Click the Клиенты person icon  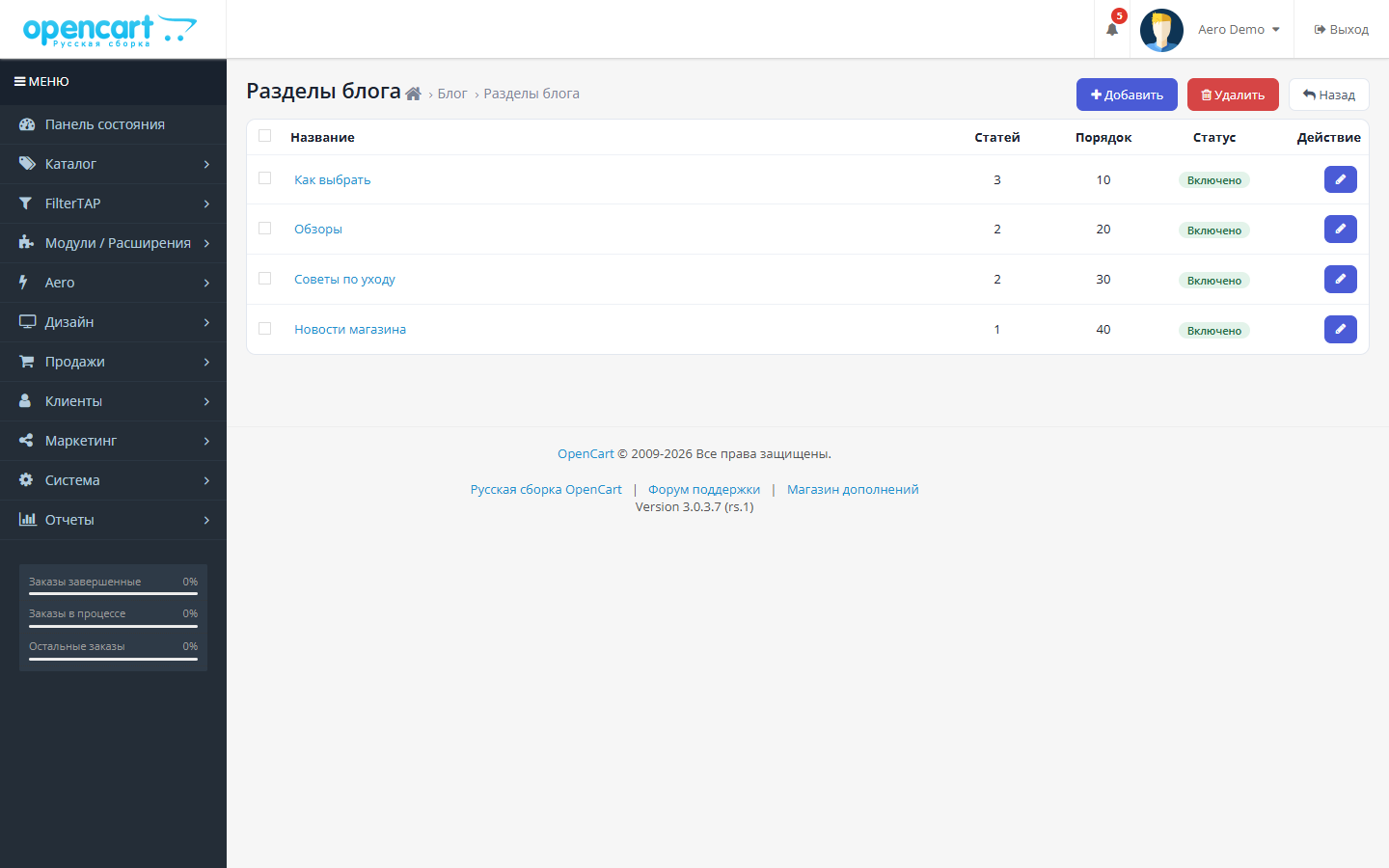tap(25, 401)
